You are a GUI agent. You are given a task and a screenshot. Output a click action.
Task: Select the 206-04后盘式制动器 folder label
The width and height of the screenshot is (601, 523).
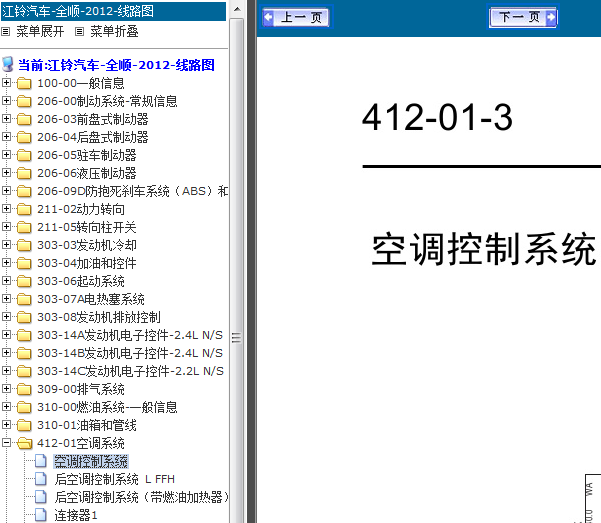(92, 137)
